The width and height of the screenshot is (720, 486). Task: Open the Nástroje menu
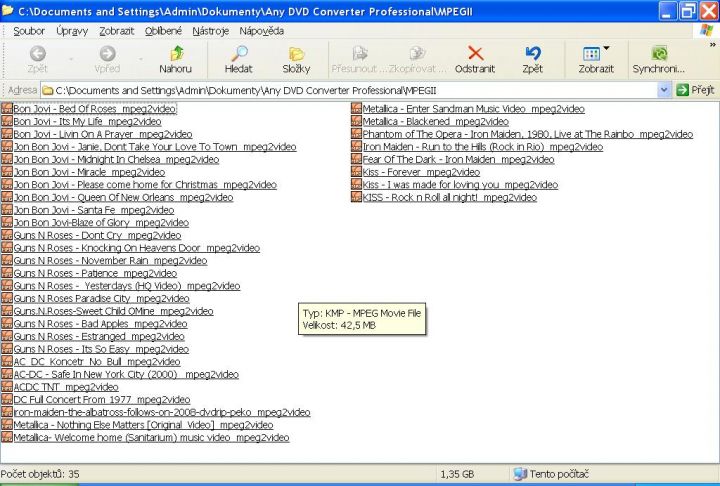[x=211, y=31]
